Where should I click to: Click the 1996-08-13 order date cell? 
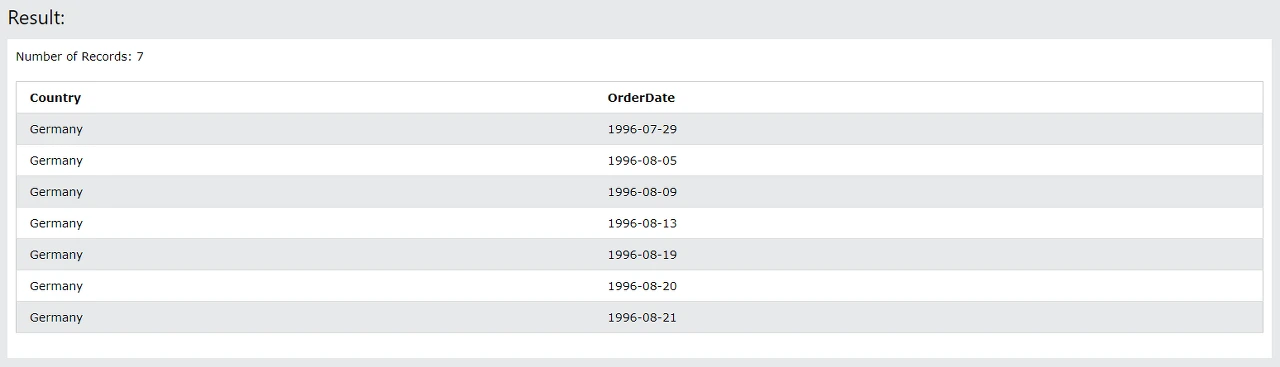tap(642, 223)
